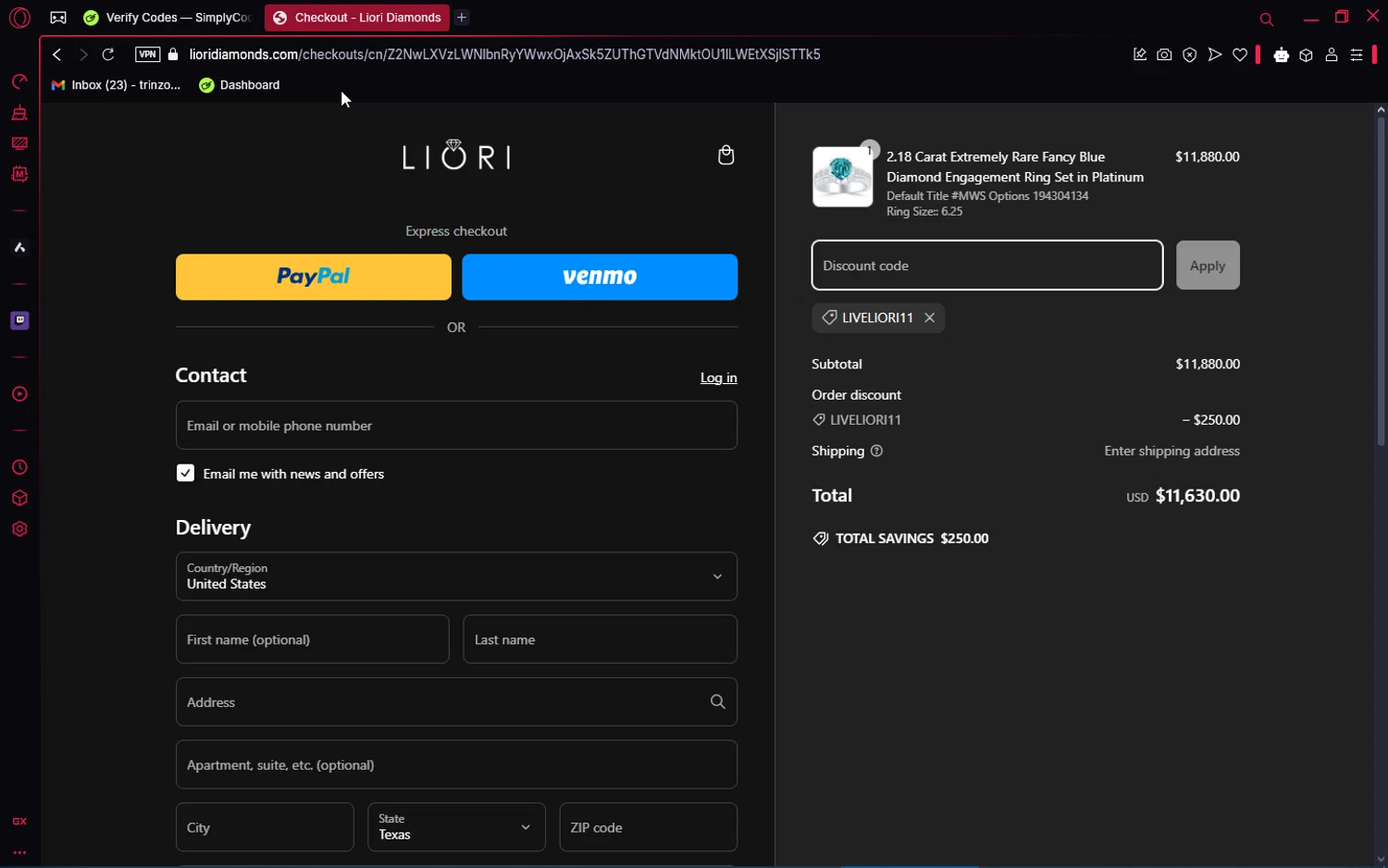The height and width of the screenshot is (868, 1388).
Task: Open GX Cleaner broom icon in sidebar
Action: [19, 113]
